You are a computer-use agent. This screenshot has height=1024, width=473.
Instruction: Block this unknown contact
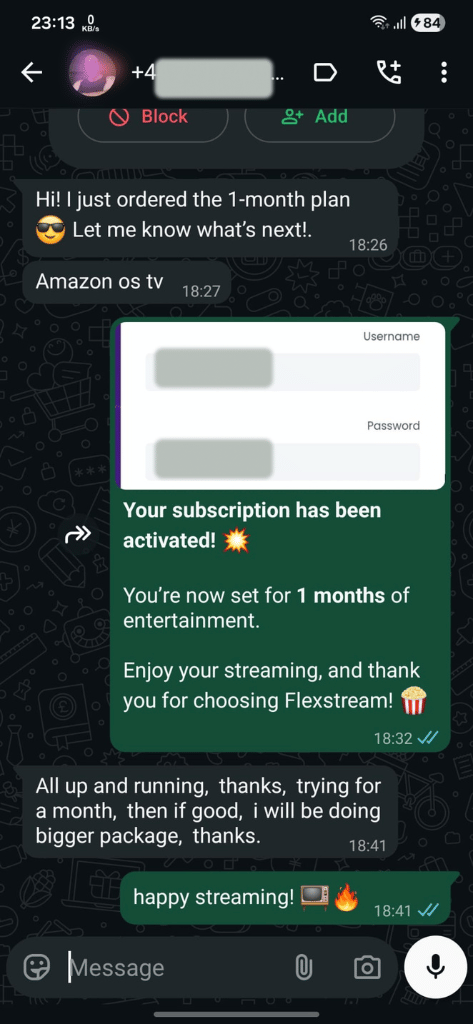[153, 117]
